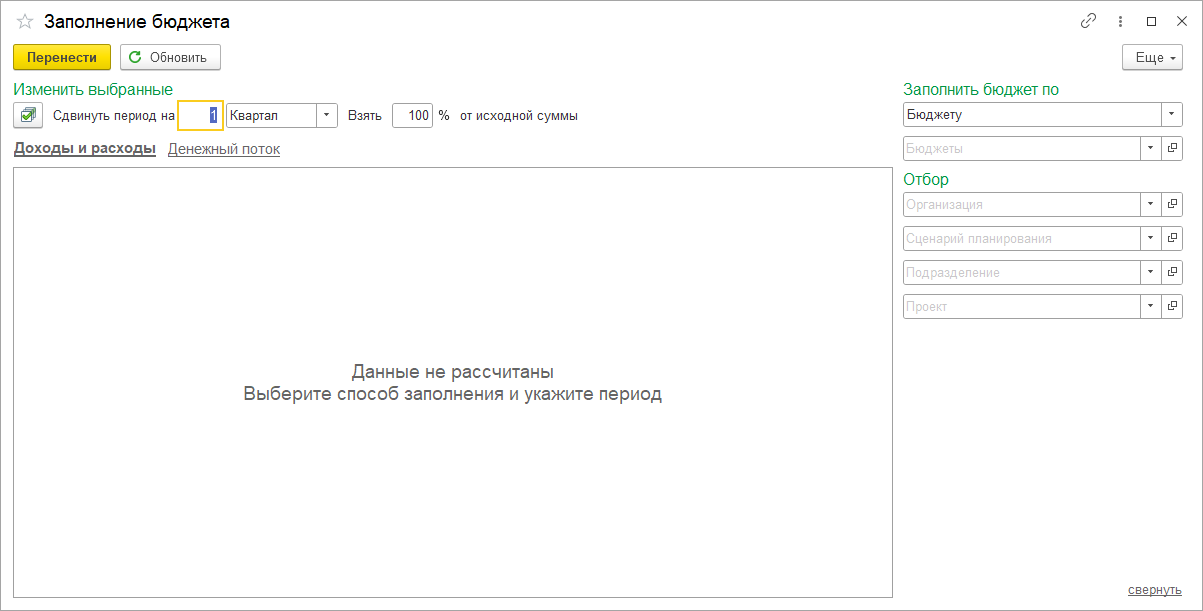The width and height of the screenshot is (1203, 611).
Task: Open the Организация field selection form icon
Action: point(1173,204)
